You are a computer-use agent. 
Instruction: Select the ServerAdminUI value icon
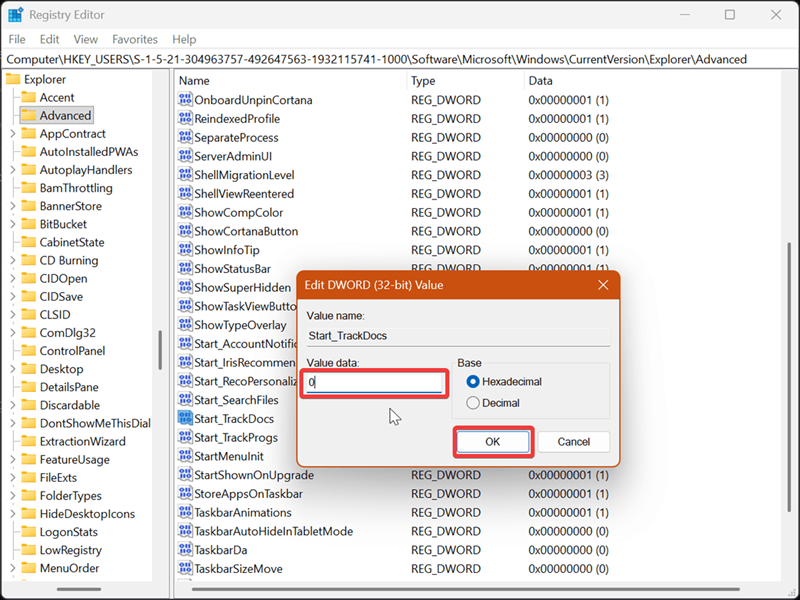(185, 156)
